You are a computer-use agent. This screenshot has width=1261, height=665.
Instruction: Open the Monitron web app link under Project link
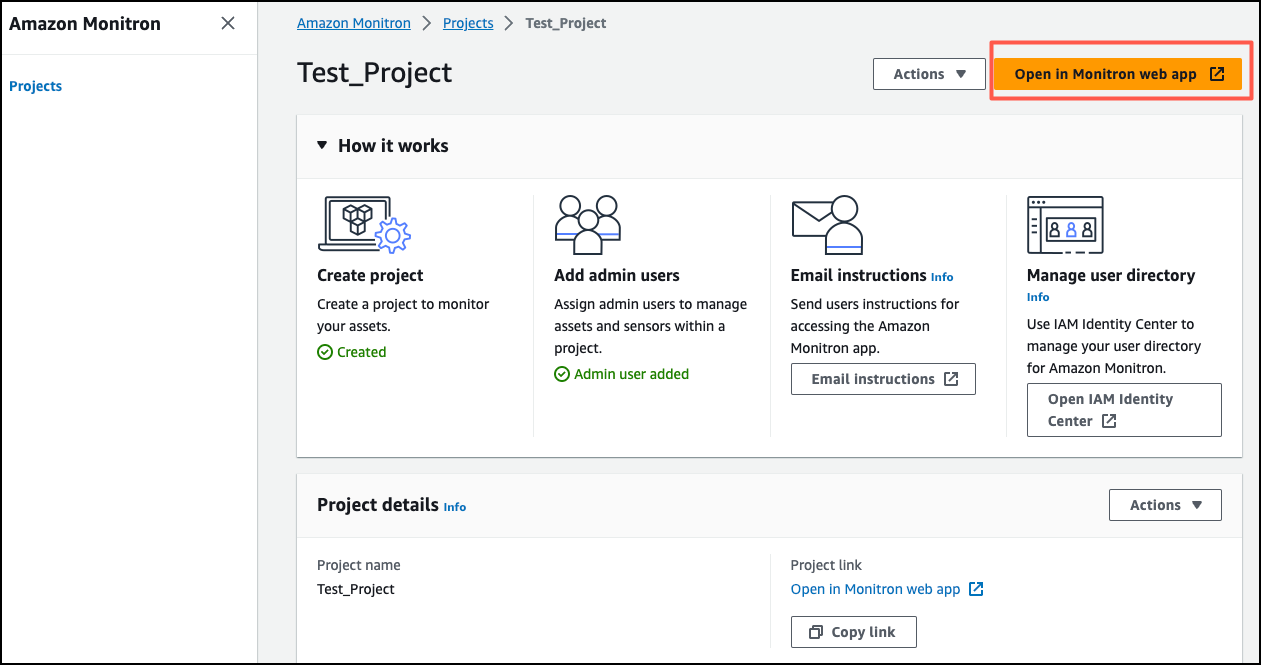click(x=877, y=589)
